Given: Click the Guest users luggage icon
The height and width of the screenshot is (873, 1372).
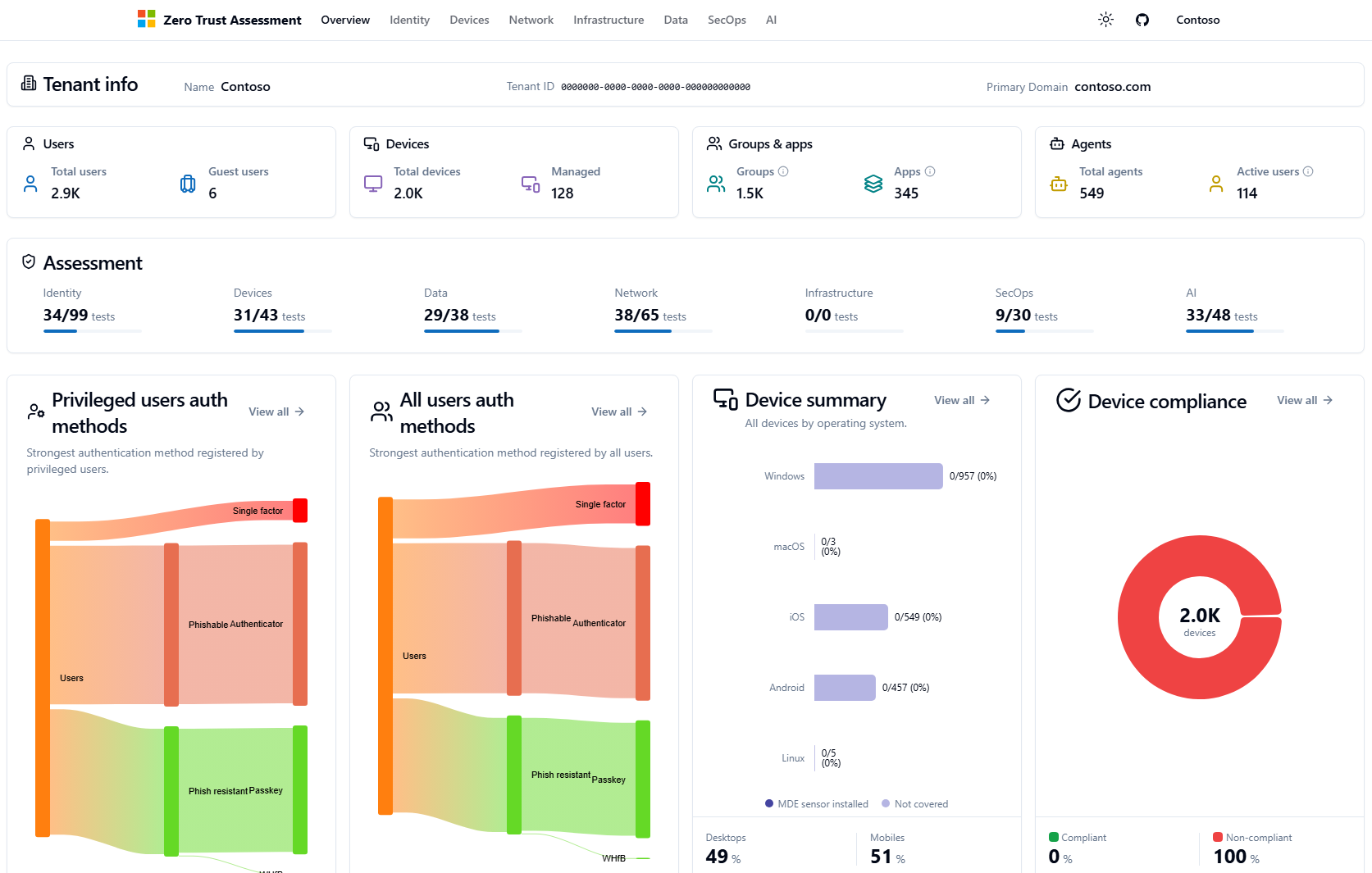Looking at the screenshot, I should (x=188, y=184).
